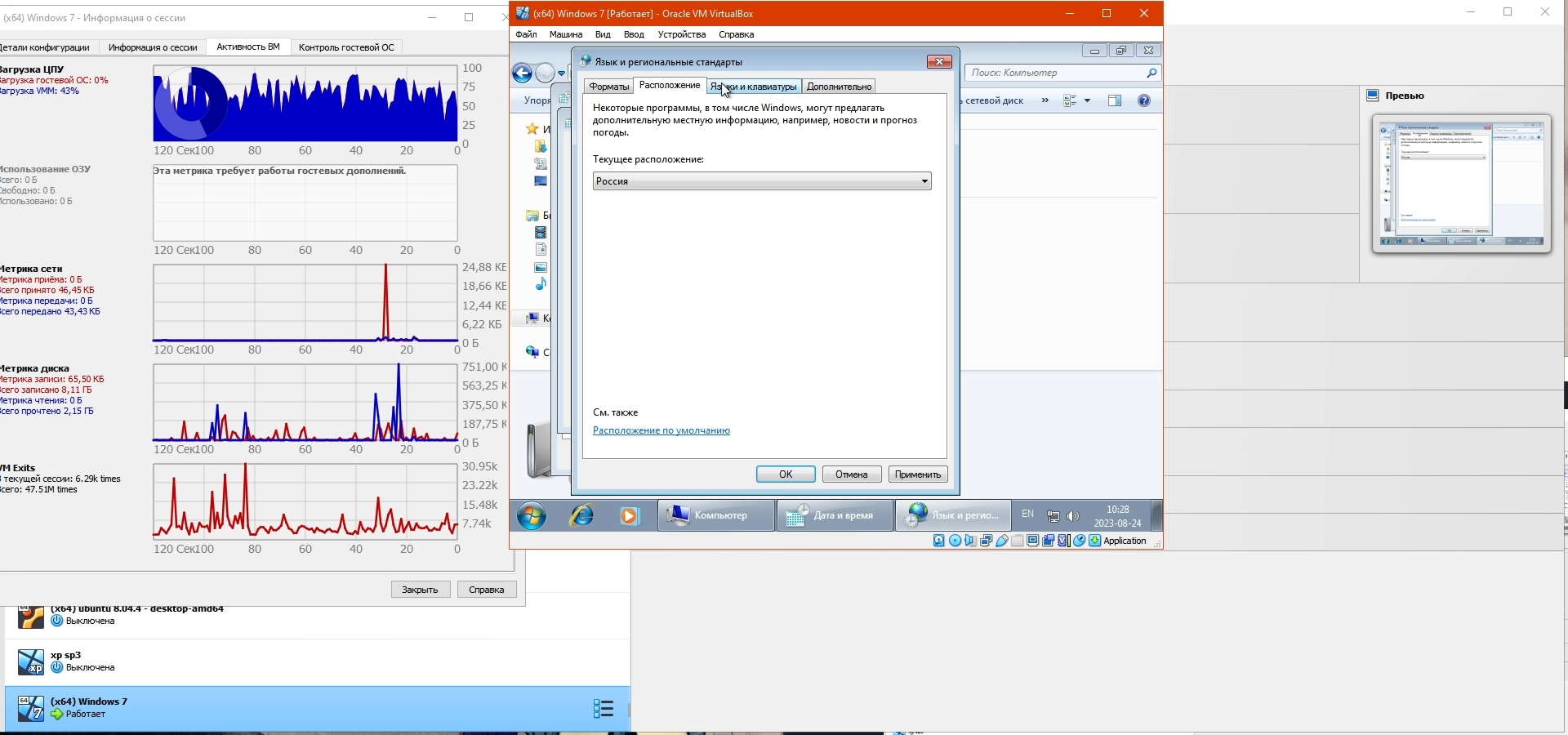Click the optical disk status bar icon
The height and width of the screenshot is (735, 1568).
pyautogui.click(x=955, y=541)
